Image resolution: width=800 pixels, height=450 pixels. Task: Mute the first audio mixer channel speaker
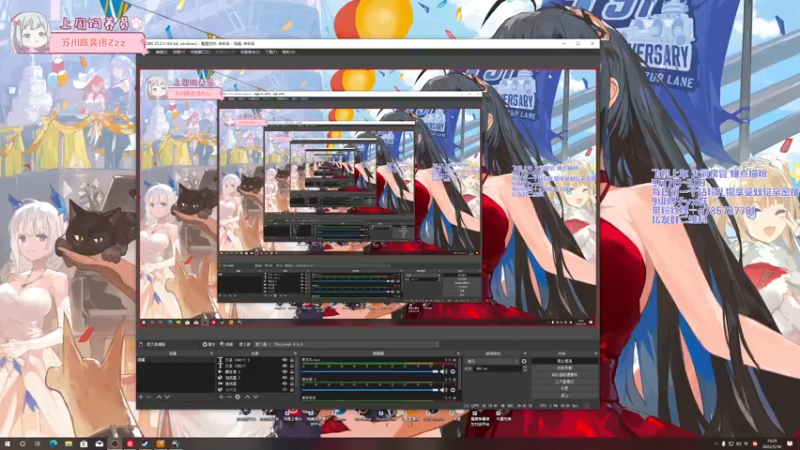coord(444,371)
